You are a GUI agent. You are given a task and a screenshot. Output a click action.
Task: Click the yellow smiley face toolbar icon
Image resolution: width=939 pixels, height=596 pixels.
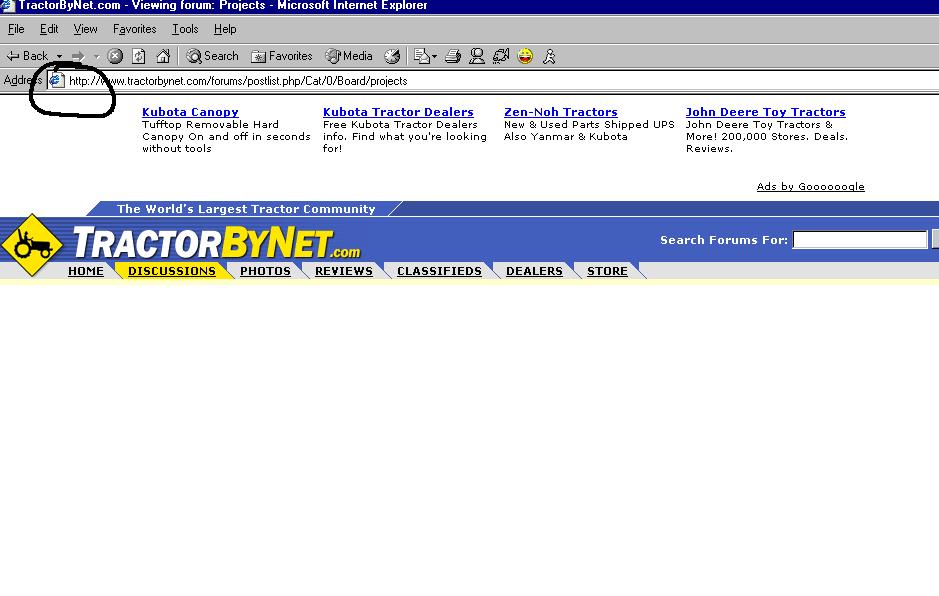tap(525, 56)
